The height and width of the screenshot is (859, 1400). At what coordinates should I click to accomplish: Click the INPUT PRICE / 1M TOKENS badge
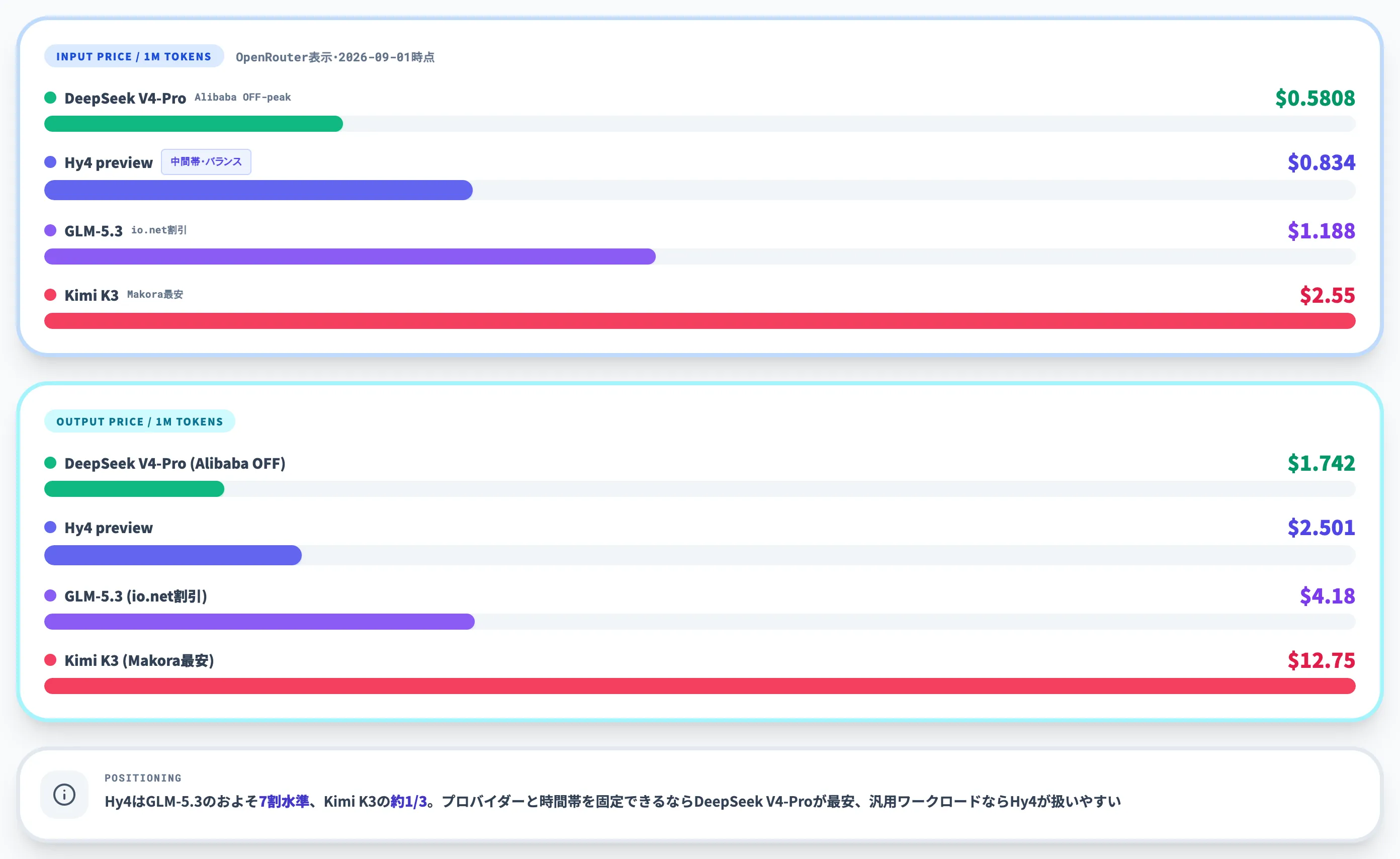point(134,56)
